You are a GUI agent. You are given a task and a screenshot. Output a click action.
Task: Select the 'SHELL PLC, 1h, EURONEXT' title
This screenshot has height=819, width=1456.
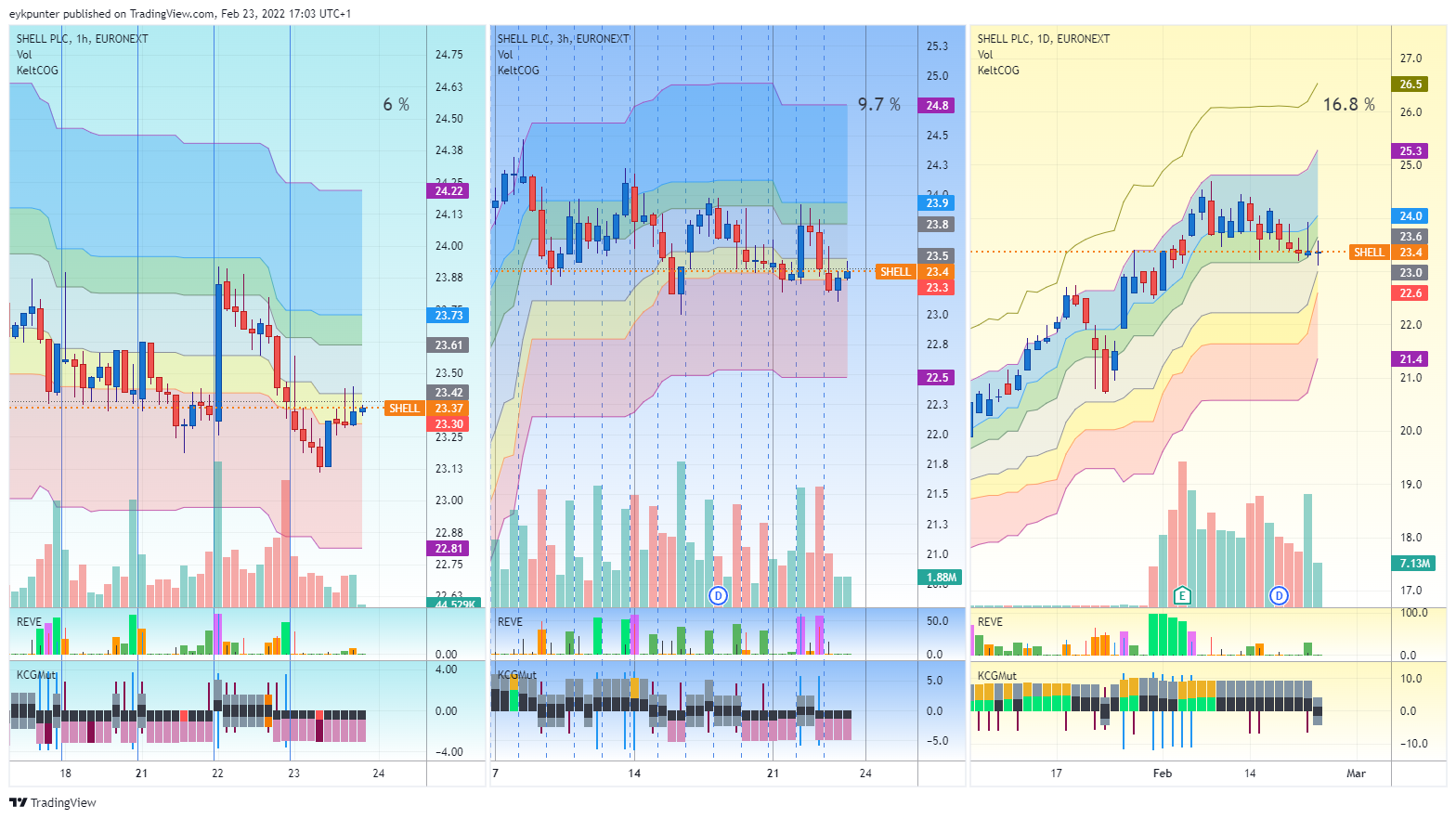point(82,39)
